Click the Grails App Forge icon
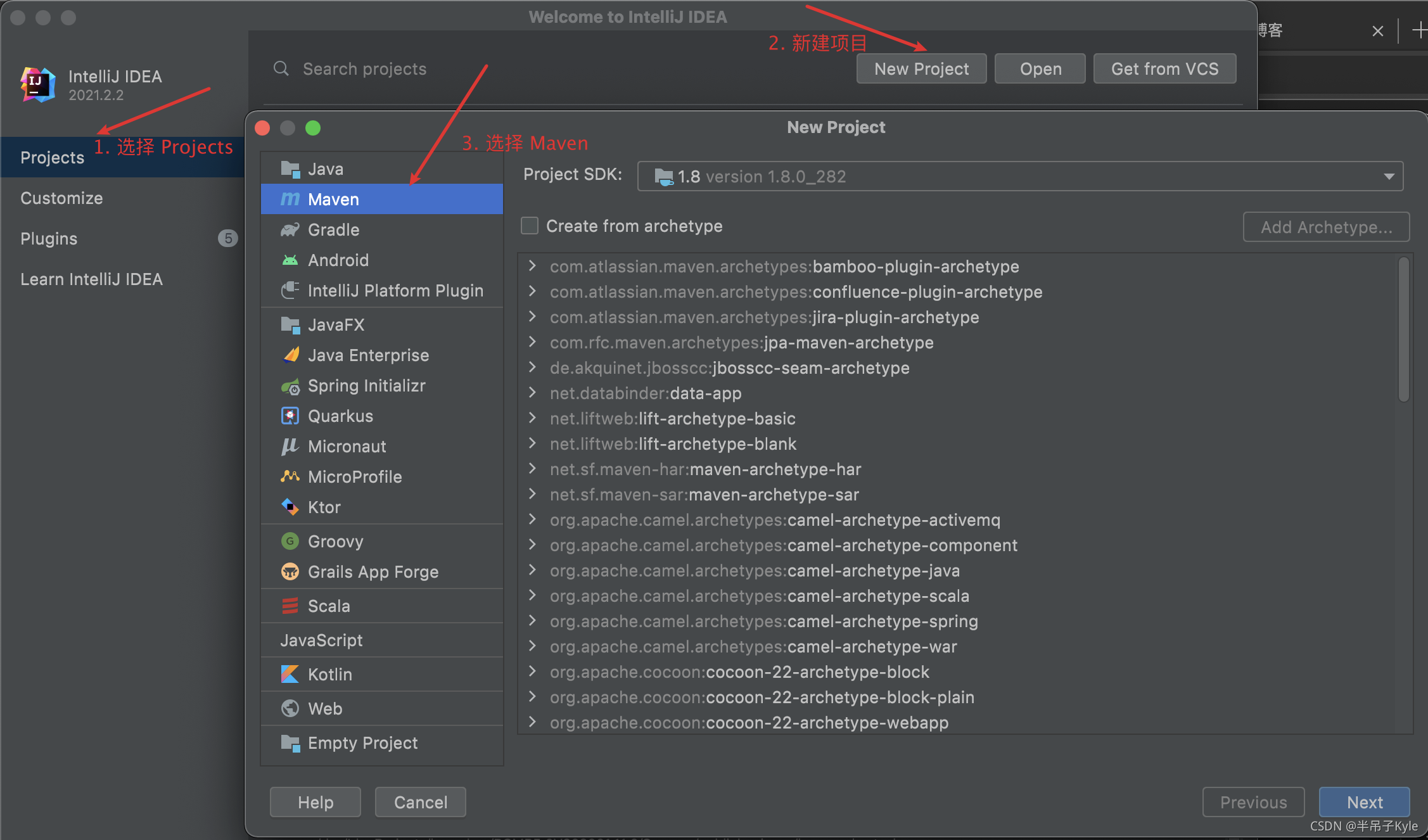This screenshot has height=840, width=1428. (290, 572)
